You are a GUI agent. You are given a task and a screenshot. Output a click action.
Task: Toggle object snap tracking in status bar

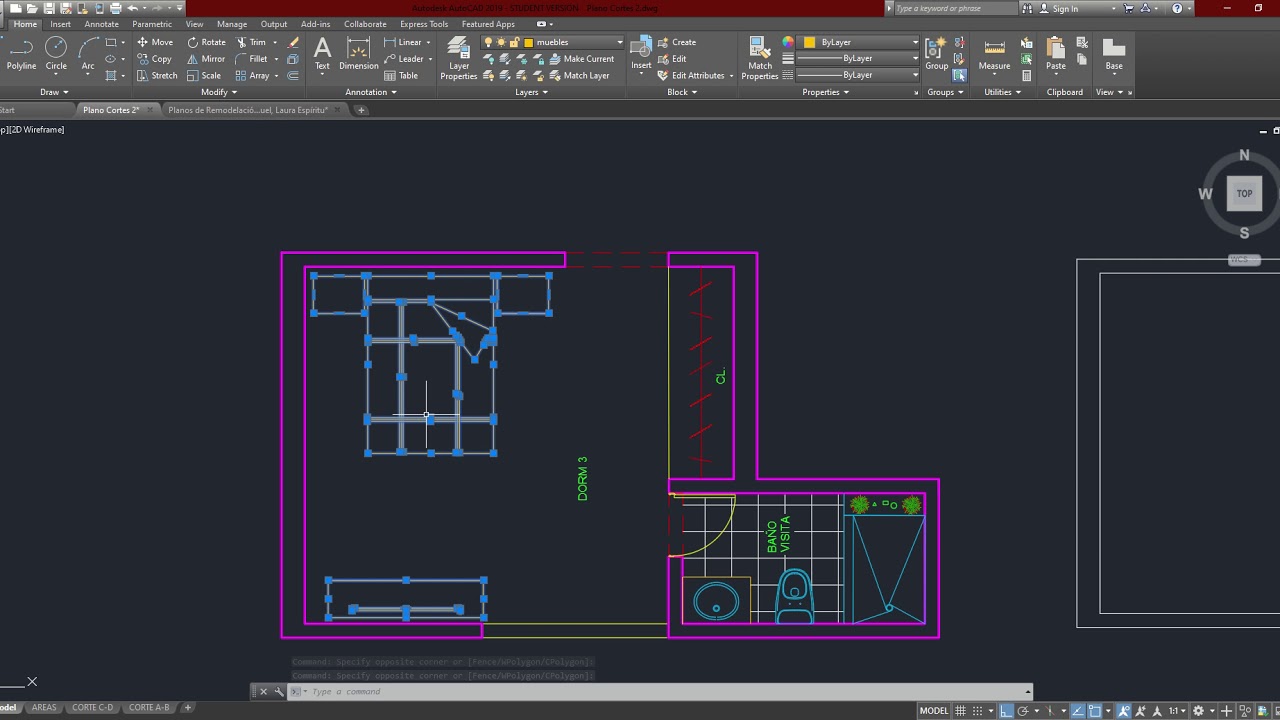[1080, 711]
